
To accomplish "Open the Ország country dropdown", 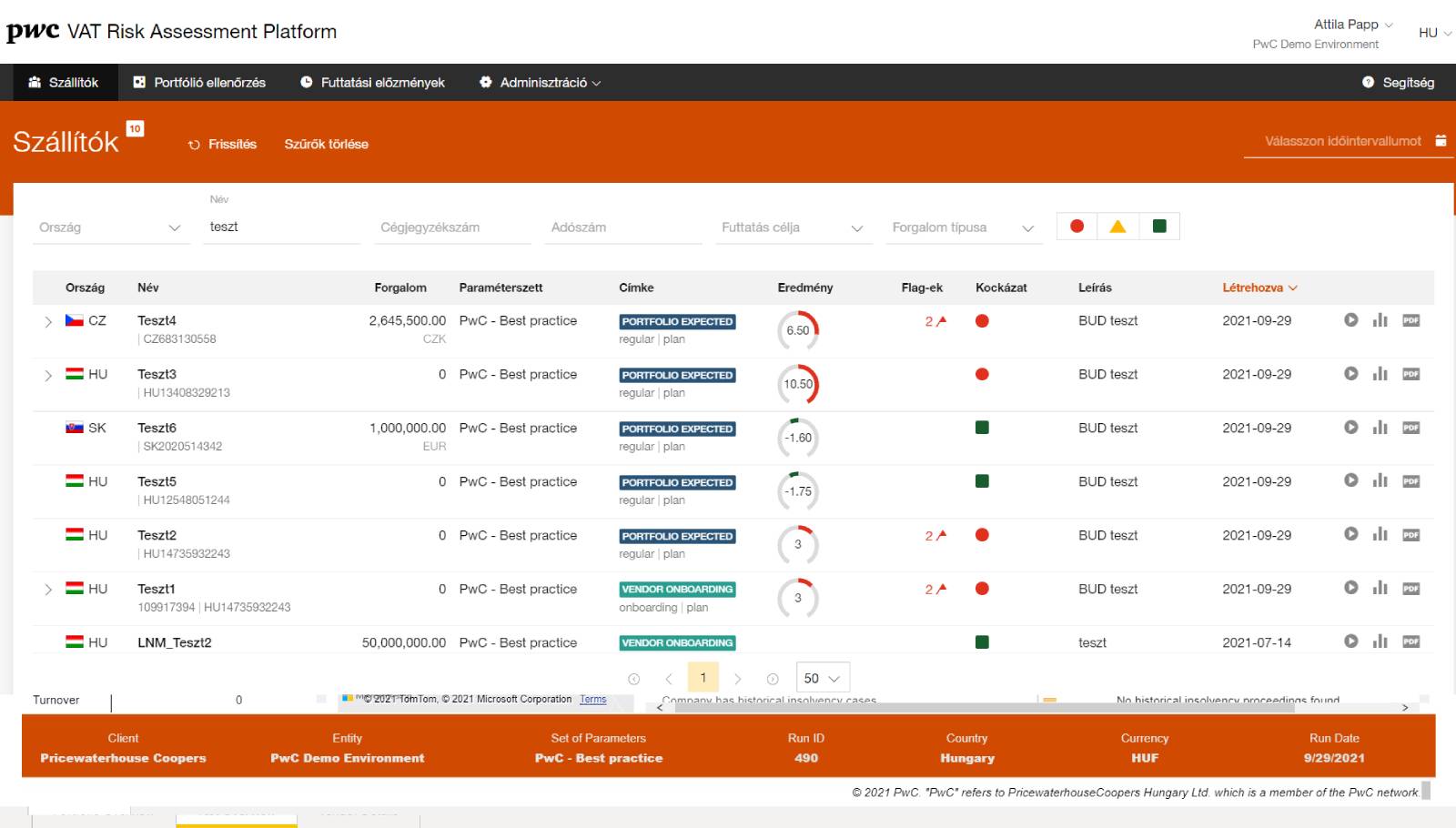I will tap(109, 227).
